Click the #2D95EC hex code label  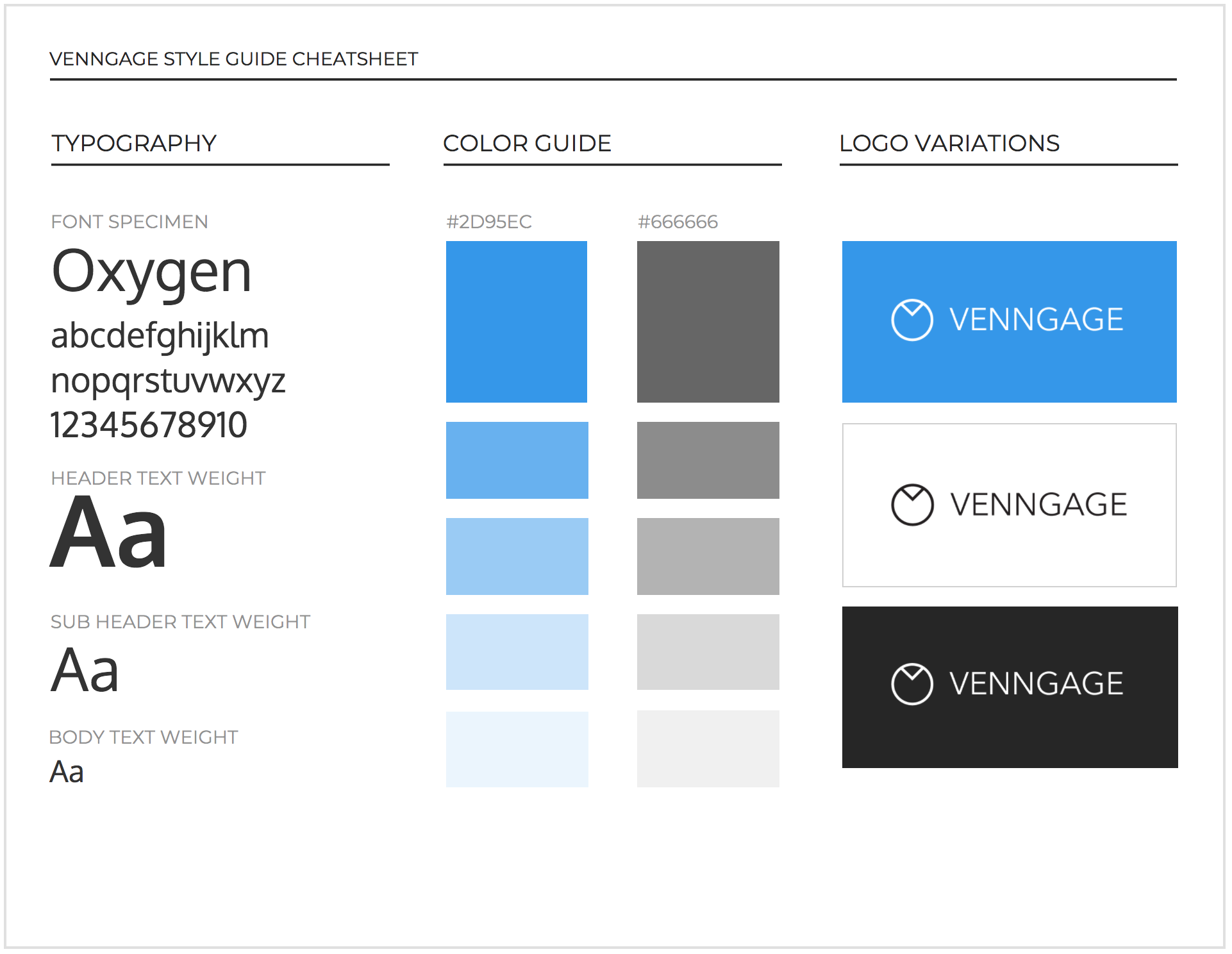[x=489, y=222]
